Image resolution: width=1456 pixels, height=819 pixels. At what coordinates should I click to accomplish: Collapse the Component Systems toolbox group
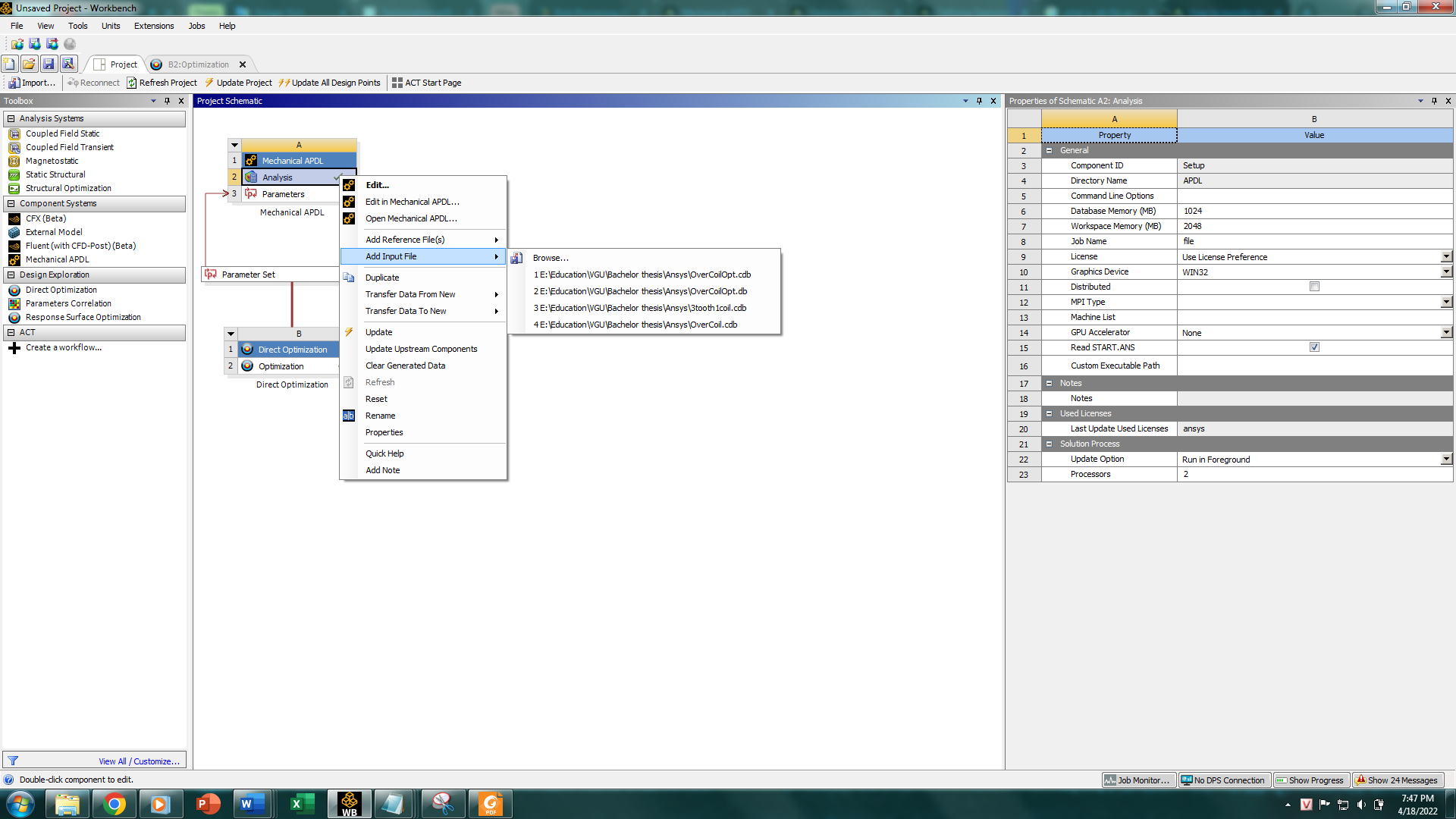point(11,203)
